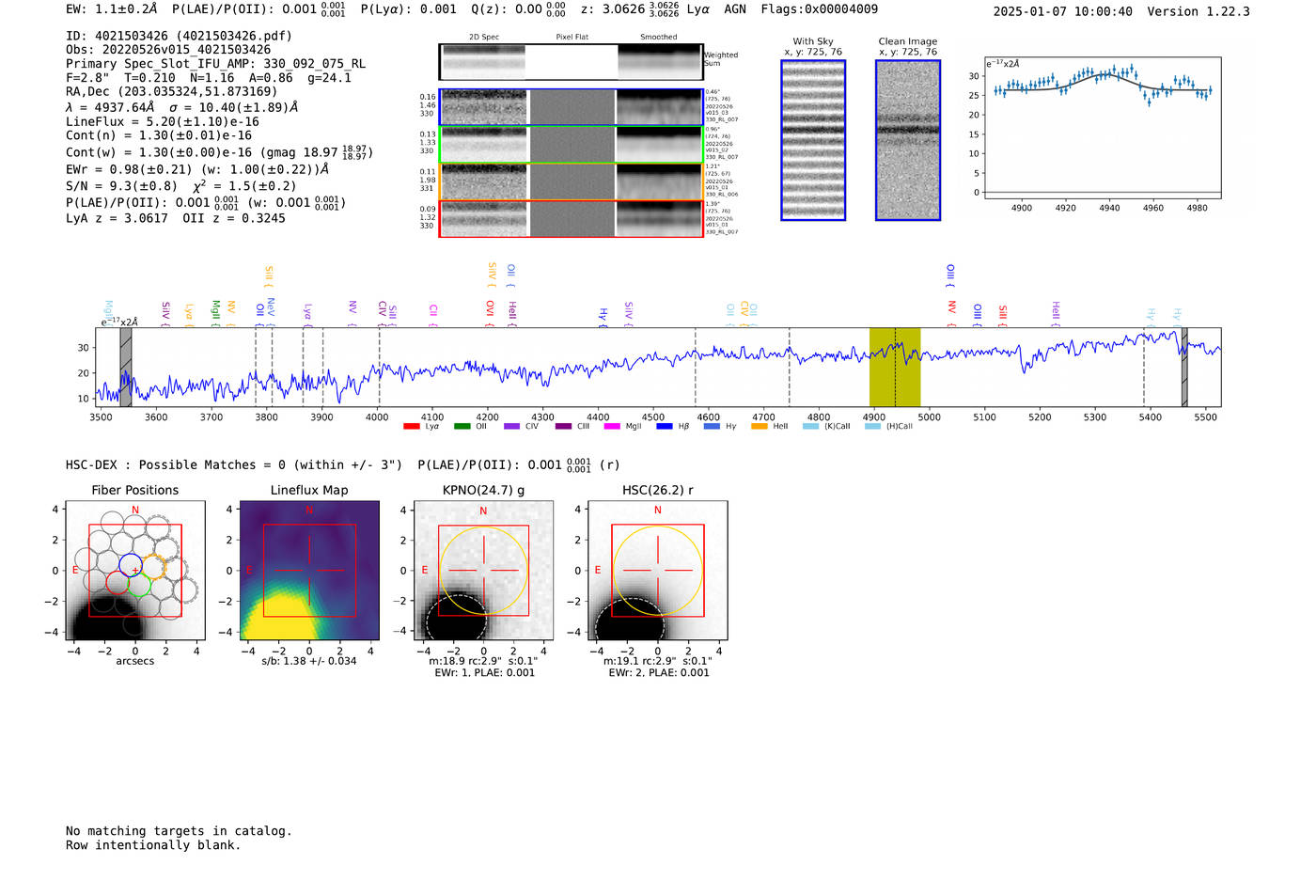Click the Primary Spec_Slot_IFU_AMP line

click(x=215, y=64)
